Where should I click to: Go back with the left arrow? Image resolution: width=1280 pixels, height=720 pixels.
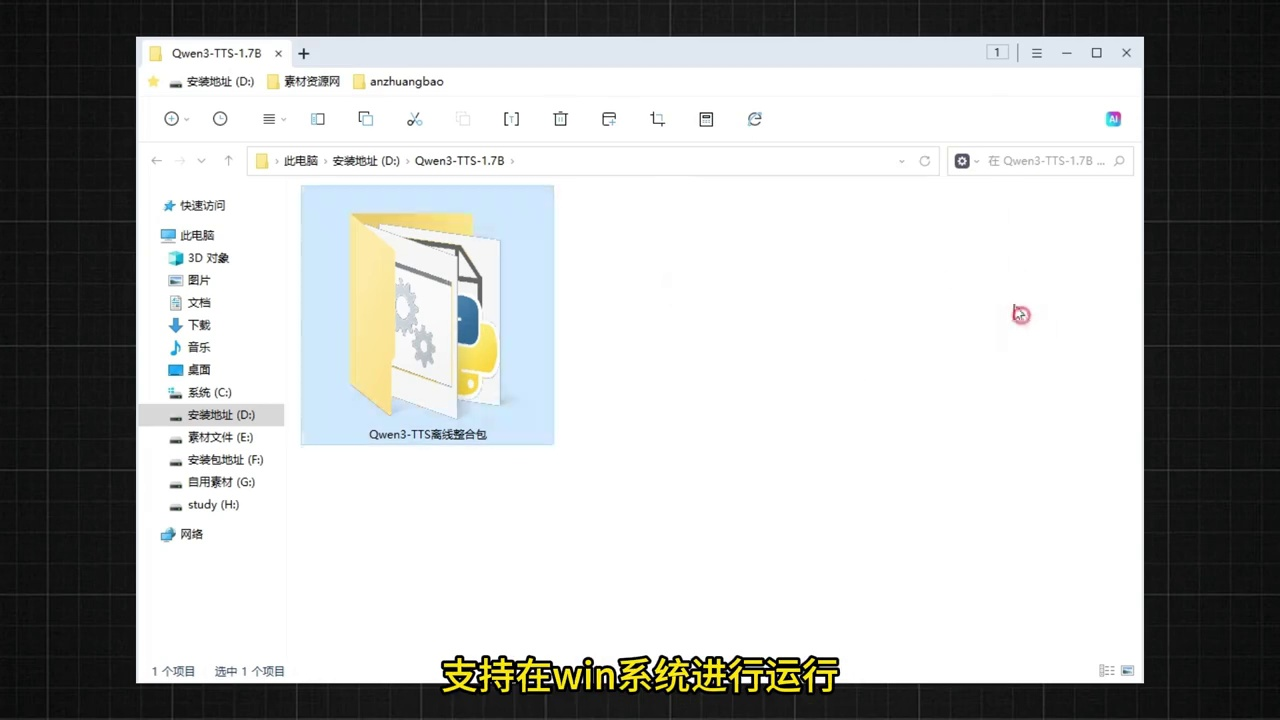coord(157,161)
